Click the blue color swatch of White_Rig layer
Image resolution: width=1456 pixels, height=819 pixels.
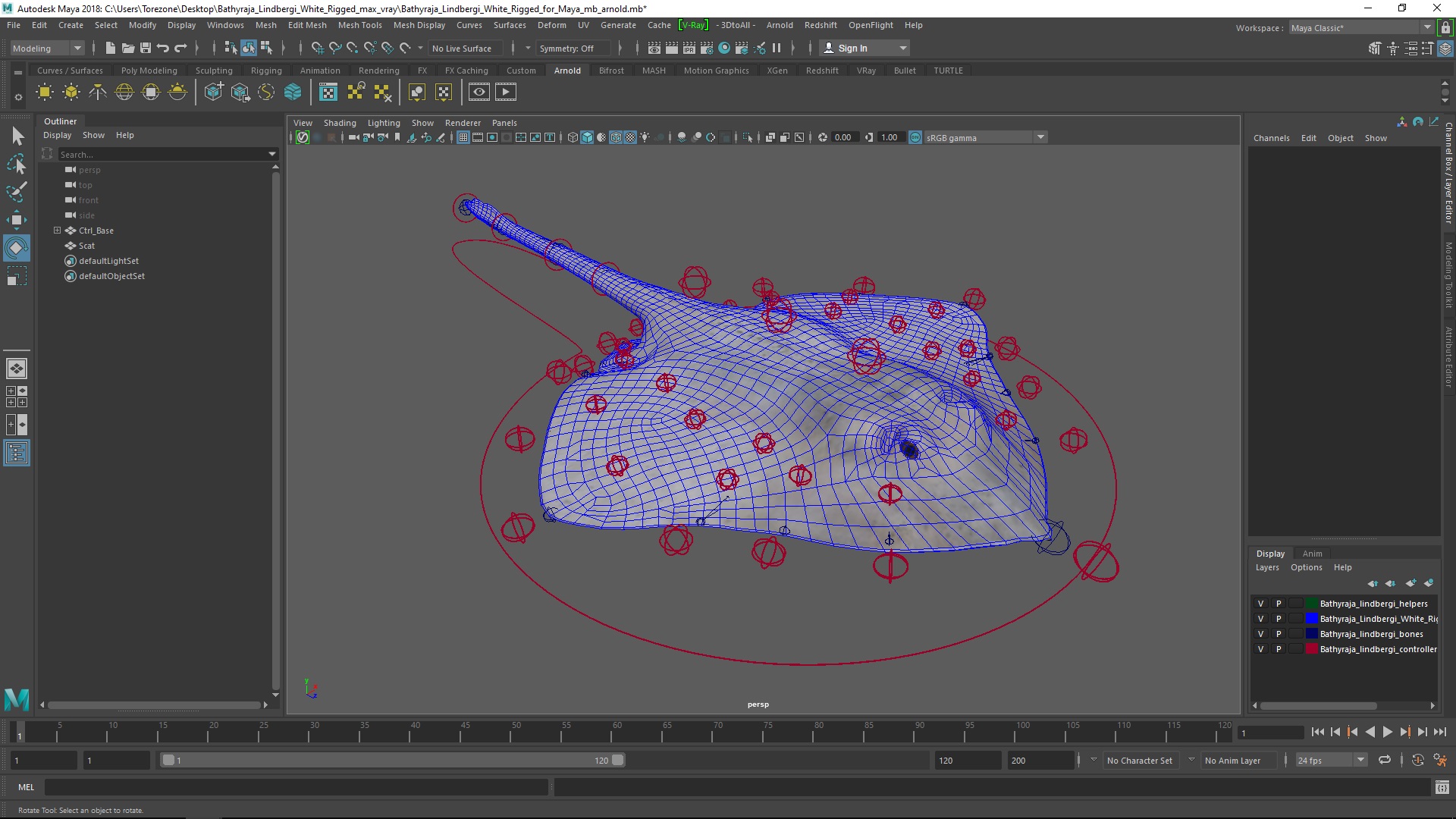coord(1311,619)
